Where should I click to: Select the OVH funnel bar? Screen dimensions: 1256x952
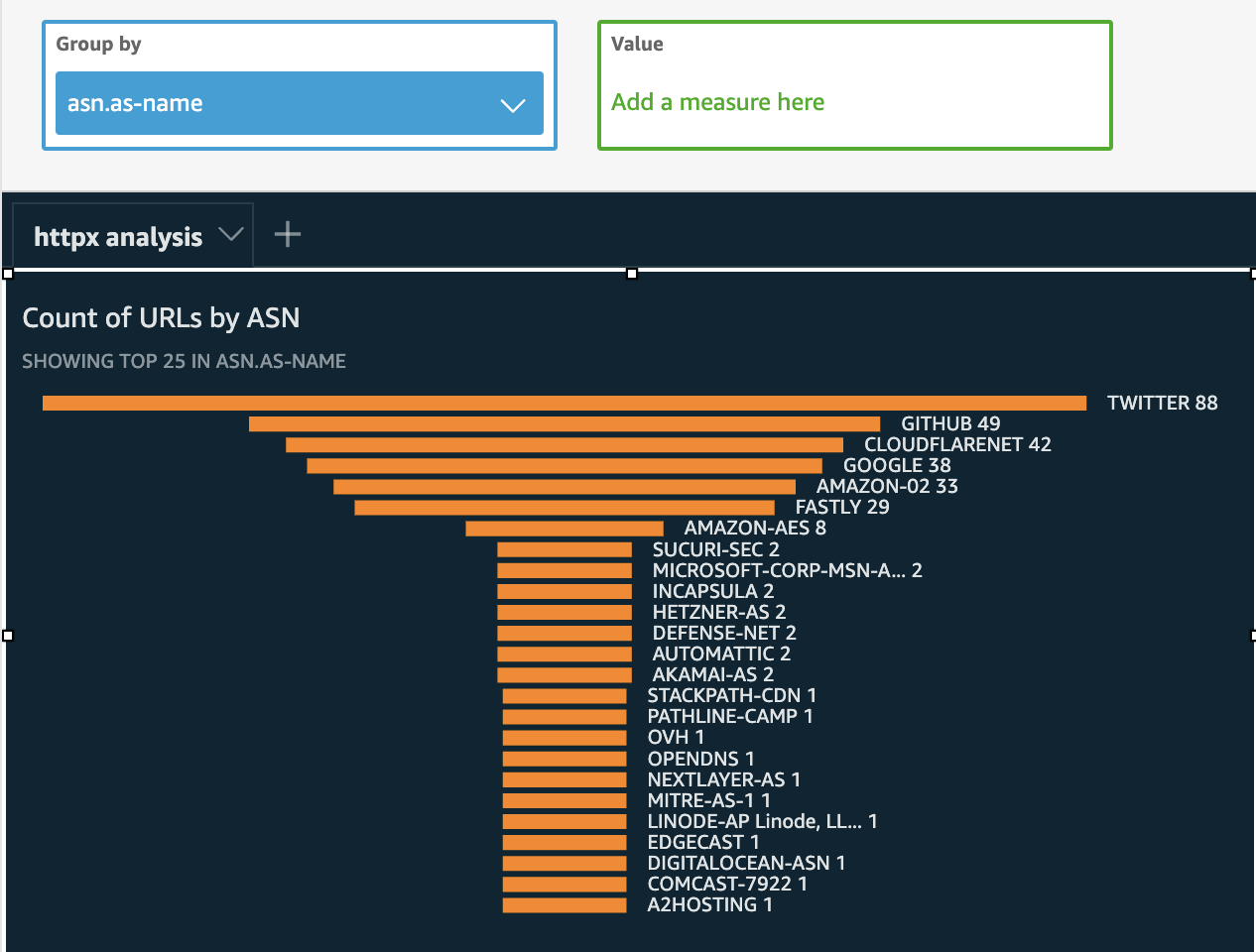pyautogui.click(x=565, y=738)
